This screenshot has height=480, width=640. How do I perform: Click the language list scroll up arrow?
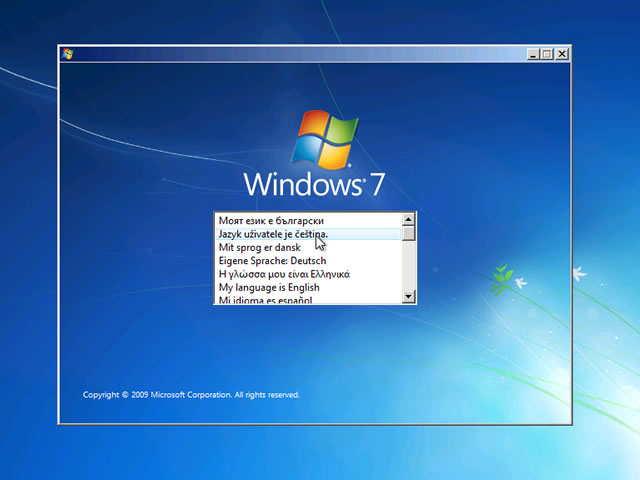click(x=409, y=220)
